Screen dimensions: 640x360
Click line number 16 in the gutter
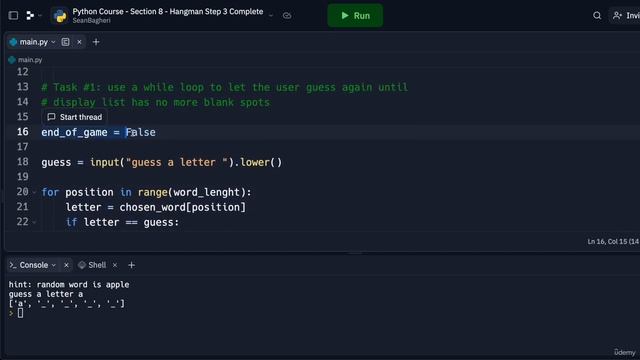[23, 132]
